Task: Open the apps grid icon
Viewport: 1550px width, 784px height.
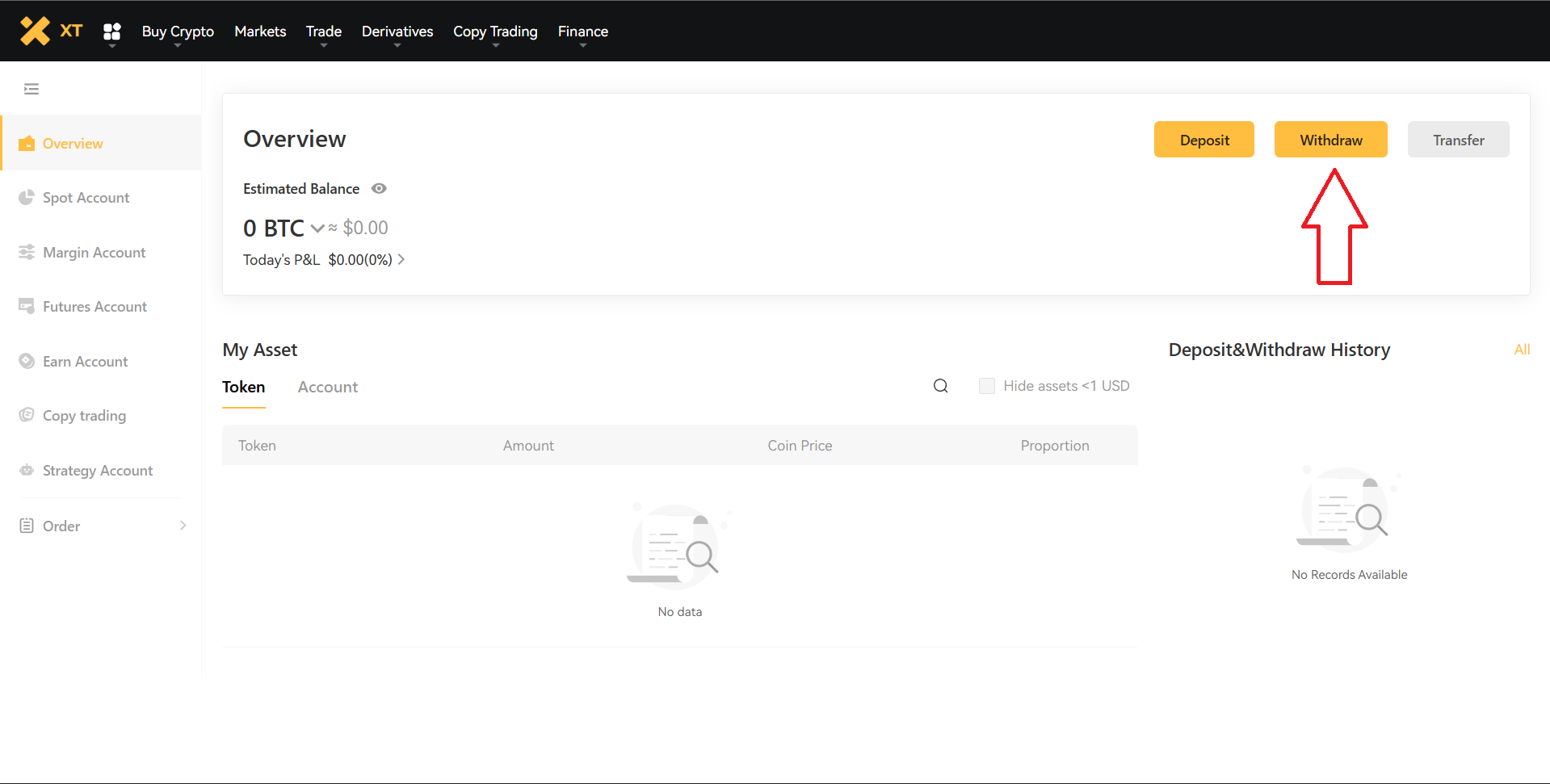Action: [112, 31]
